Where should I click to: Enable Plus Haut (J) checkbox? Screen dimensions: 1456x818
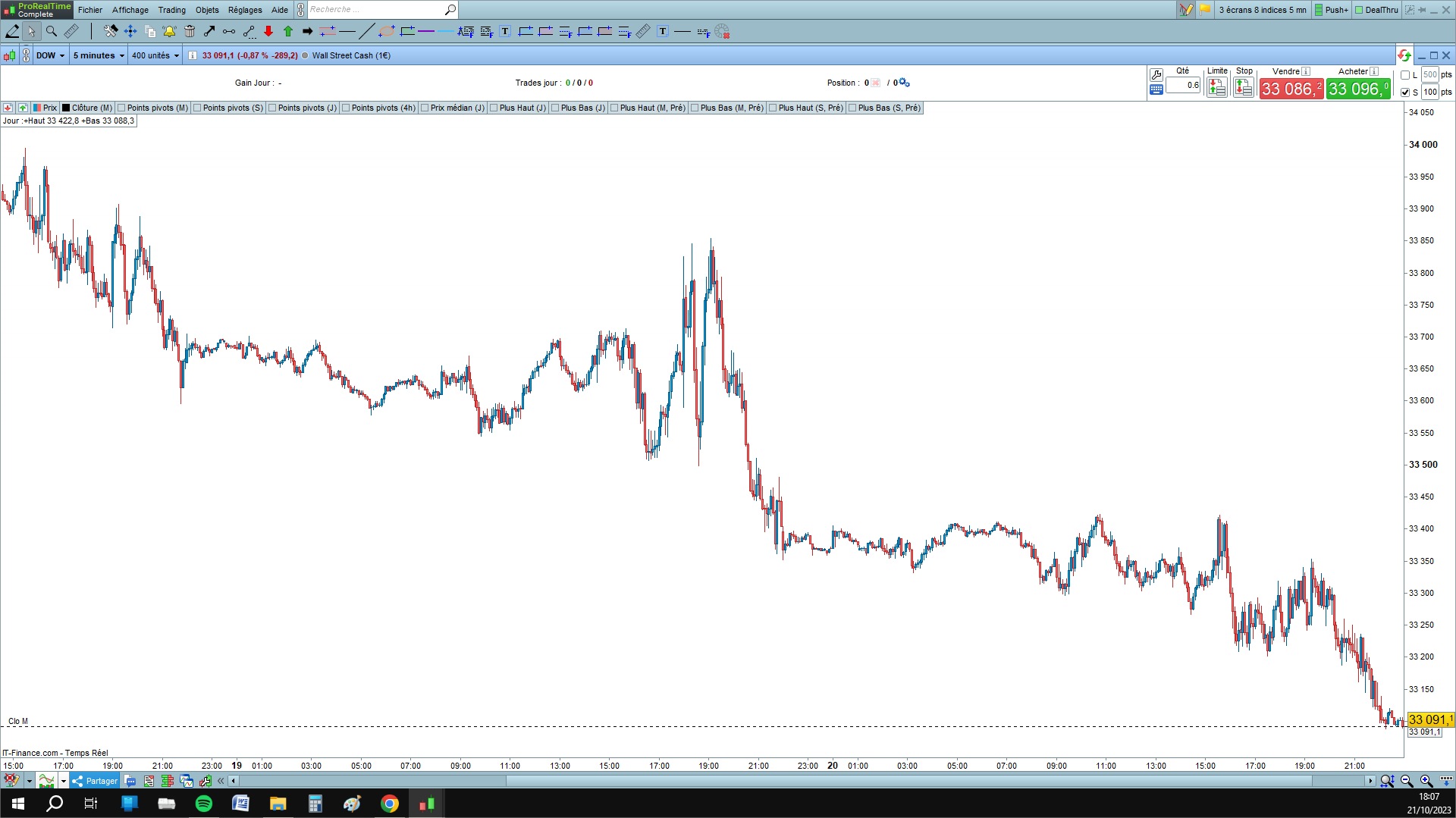494,108
